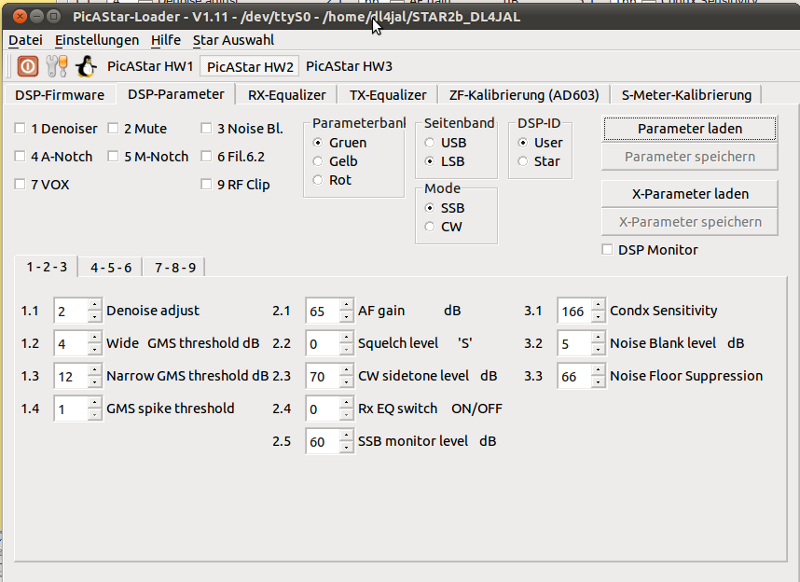800x582 pixels.
Task: Open the Einstellungen menu
Action: tap(97, 40)
